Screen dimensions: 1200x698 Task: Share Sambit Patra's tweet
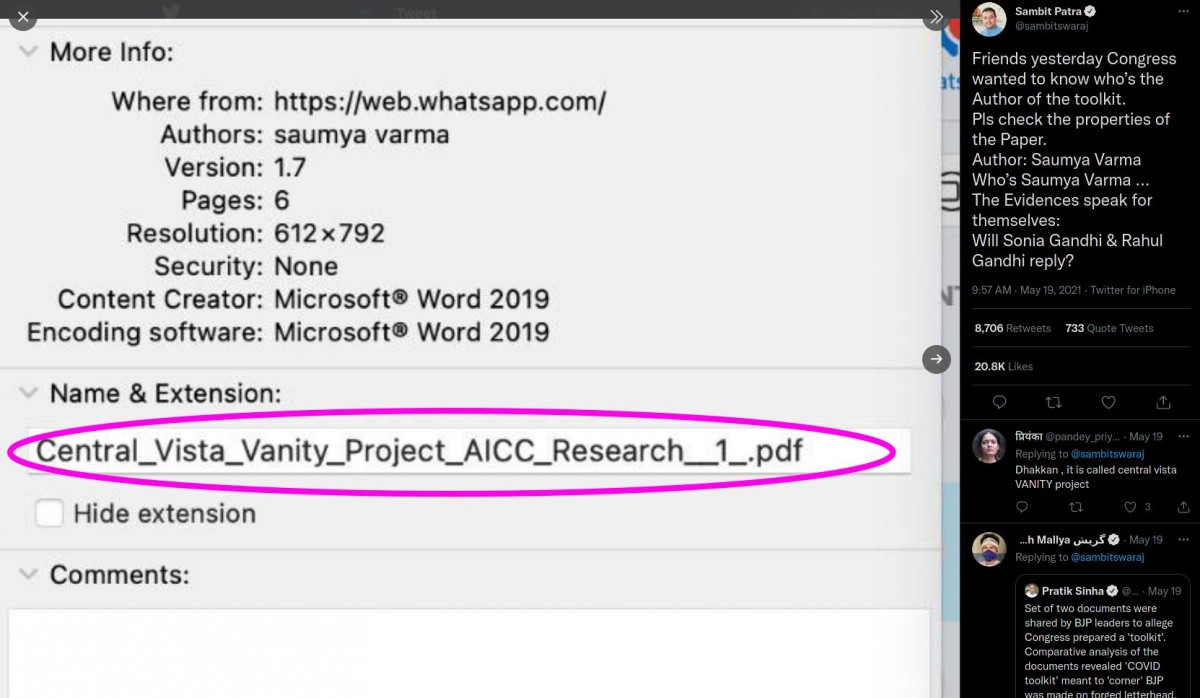(1163, 402)
